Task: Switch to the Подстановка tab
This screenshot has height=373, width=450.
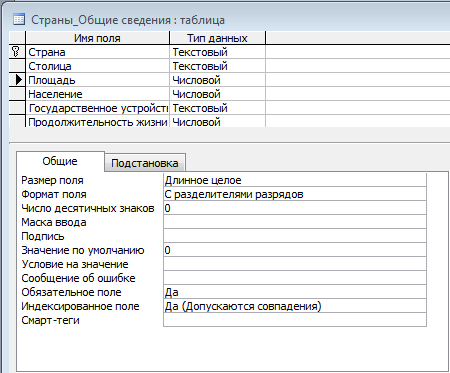Action: 145,163
